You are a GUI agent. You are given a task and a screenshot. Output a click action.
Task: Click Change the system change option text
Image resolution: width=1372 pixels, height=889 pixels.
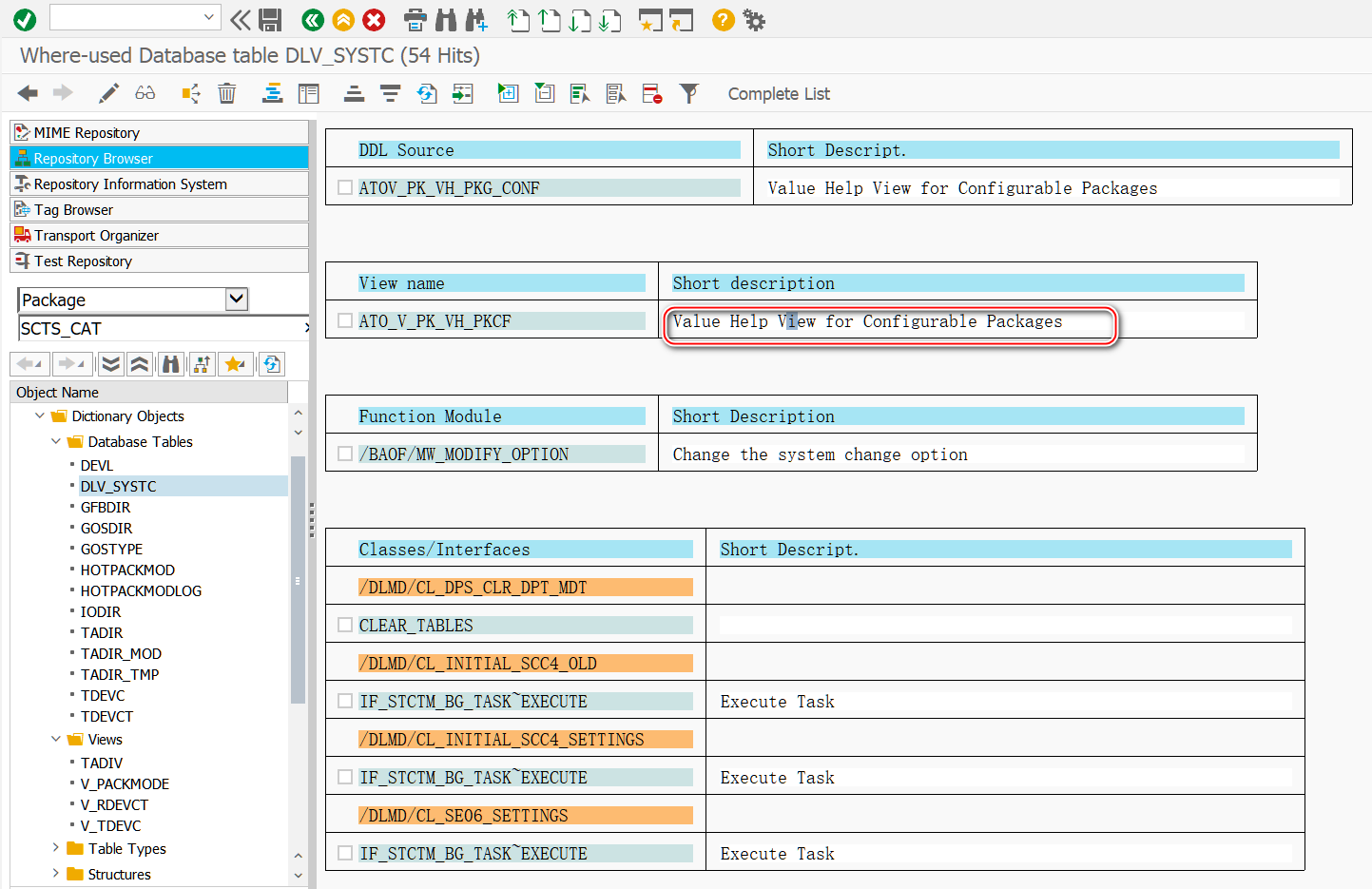click(x=820, y=454)
